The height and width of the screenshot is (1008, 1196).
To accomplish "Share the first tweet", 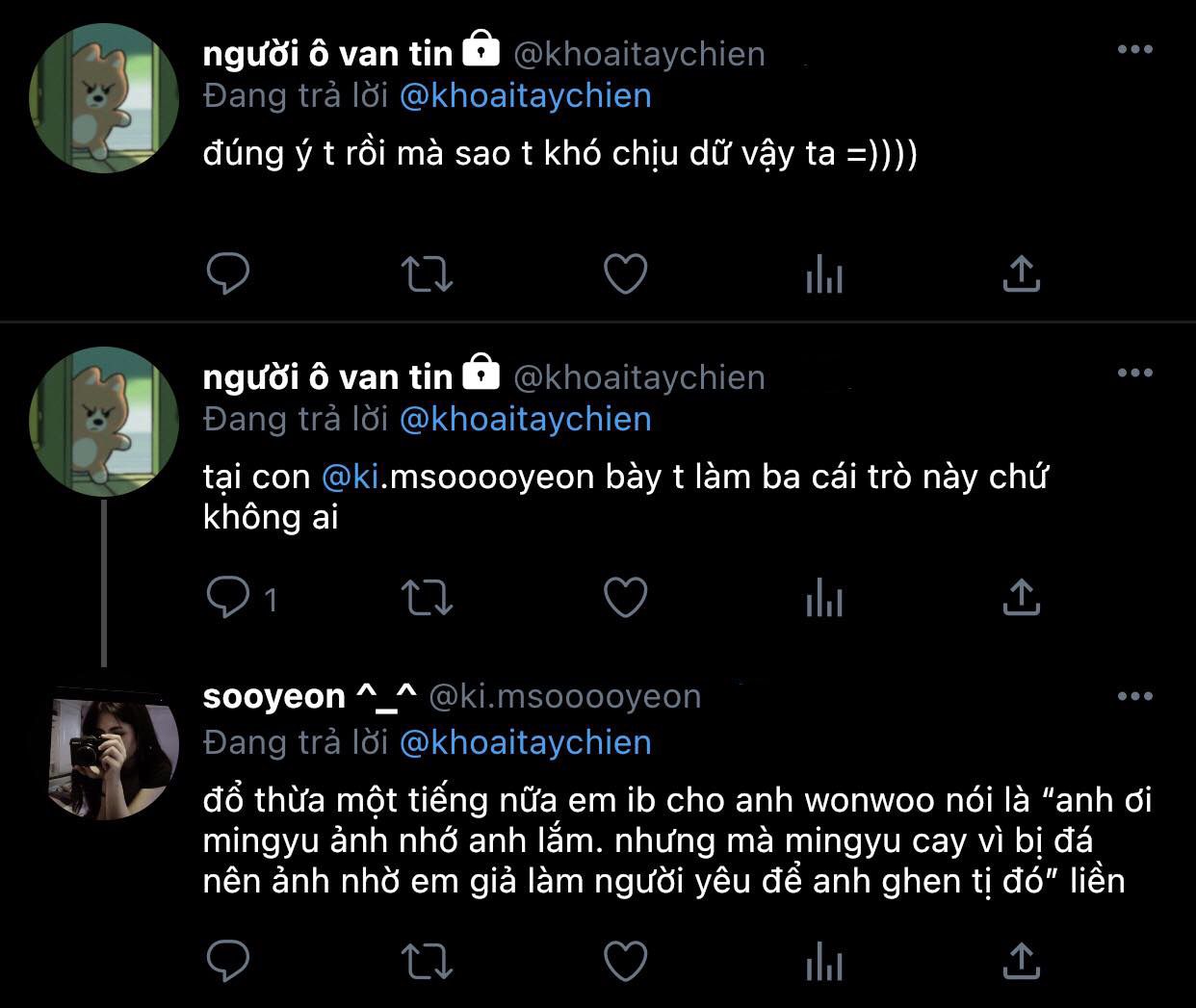I will 1021,274.
